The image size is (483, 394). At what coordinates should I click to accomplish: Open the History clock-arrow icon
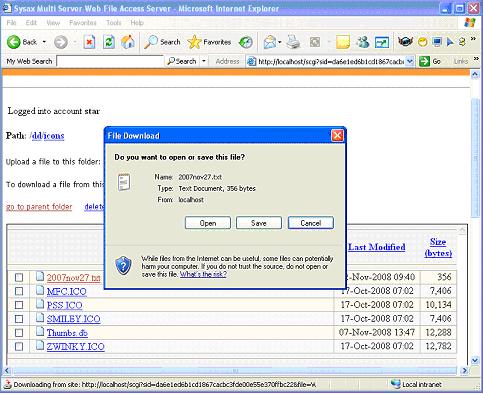click(x=246, y=42)
